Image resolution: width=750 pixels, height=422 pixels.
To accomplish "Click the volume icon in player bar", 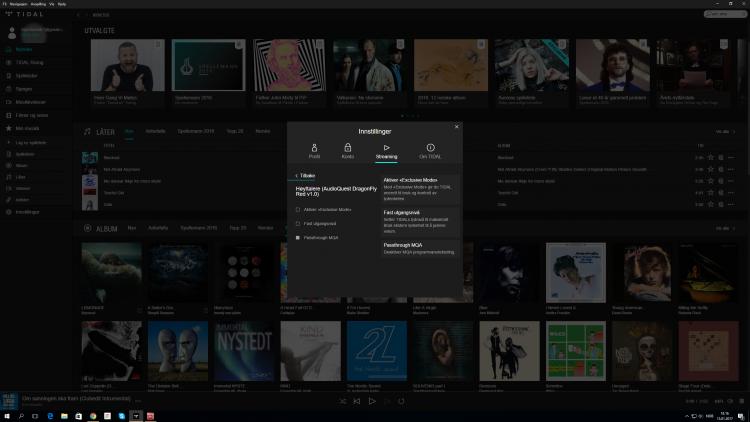I will 730,401.
